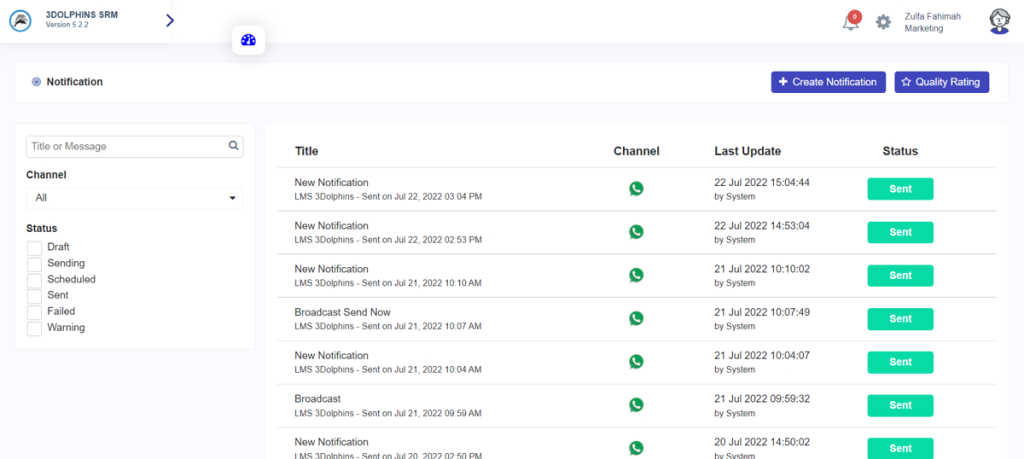Screen dimensions: 1024x459
Task: Open the notification bell icon
Action: point(851,22)
